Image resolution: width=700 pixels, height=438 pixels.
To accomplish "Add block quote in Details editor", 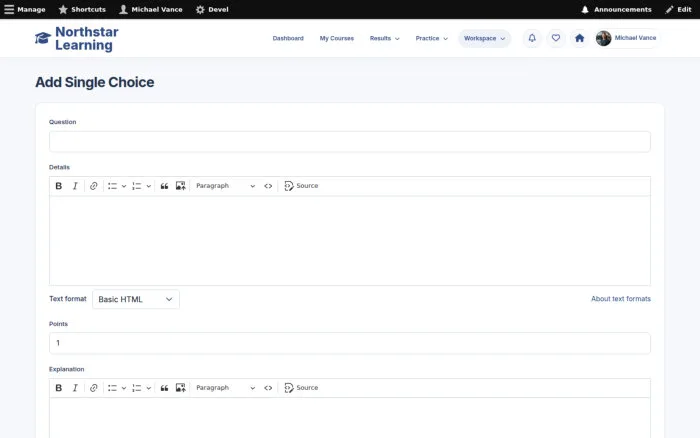I will point(164,186).
